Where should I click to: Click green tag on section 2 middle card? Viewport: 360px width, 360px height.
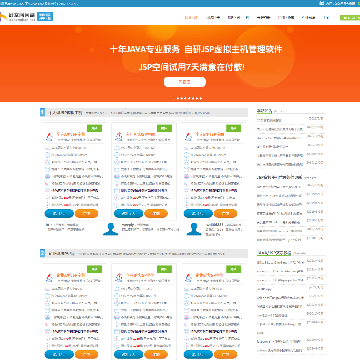click(x=164, y=269)
